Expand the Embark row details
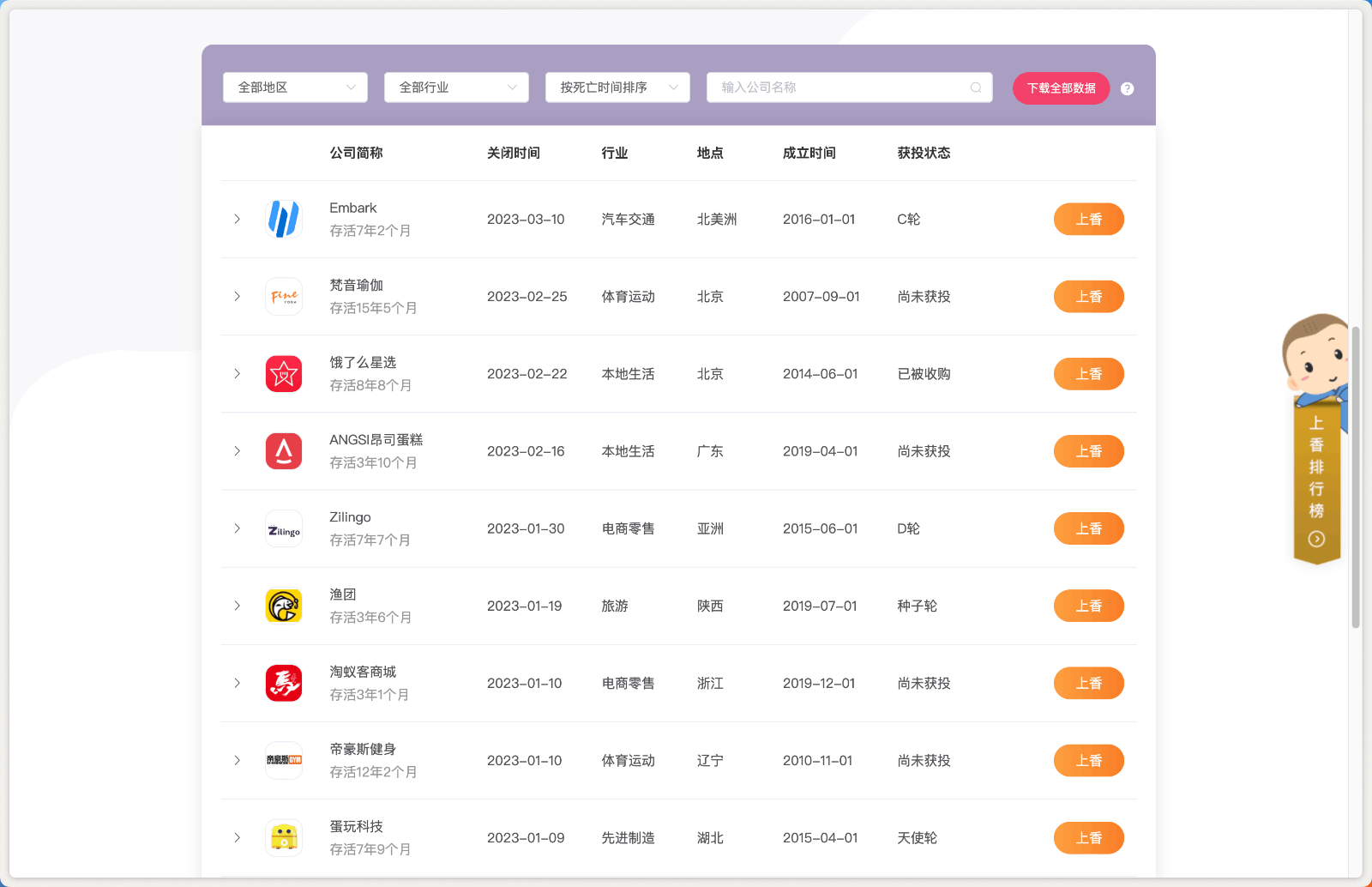1372x887 pixels. pyautogui.click(x=238, y=219)
